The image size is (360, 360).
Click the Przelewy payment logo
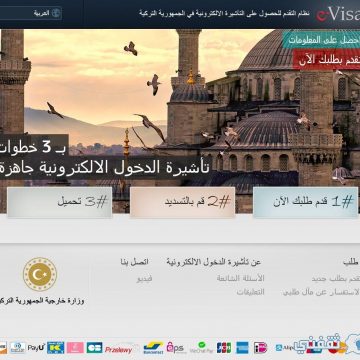[x=120, y=349]
